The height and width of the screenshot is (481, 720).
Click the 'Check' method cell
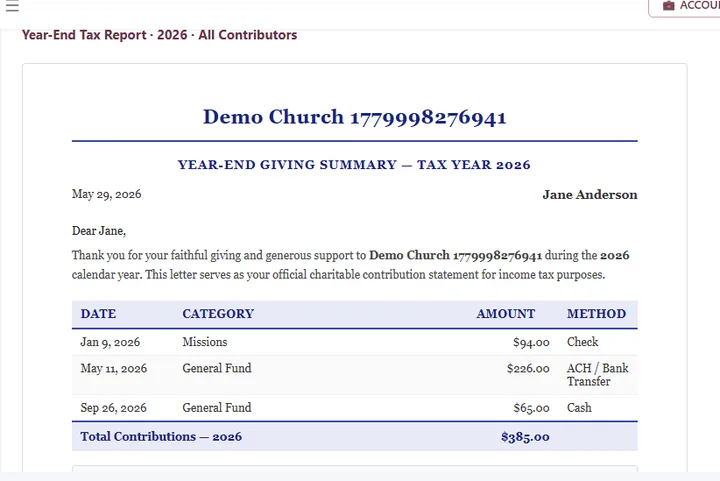coord(583,342)
